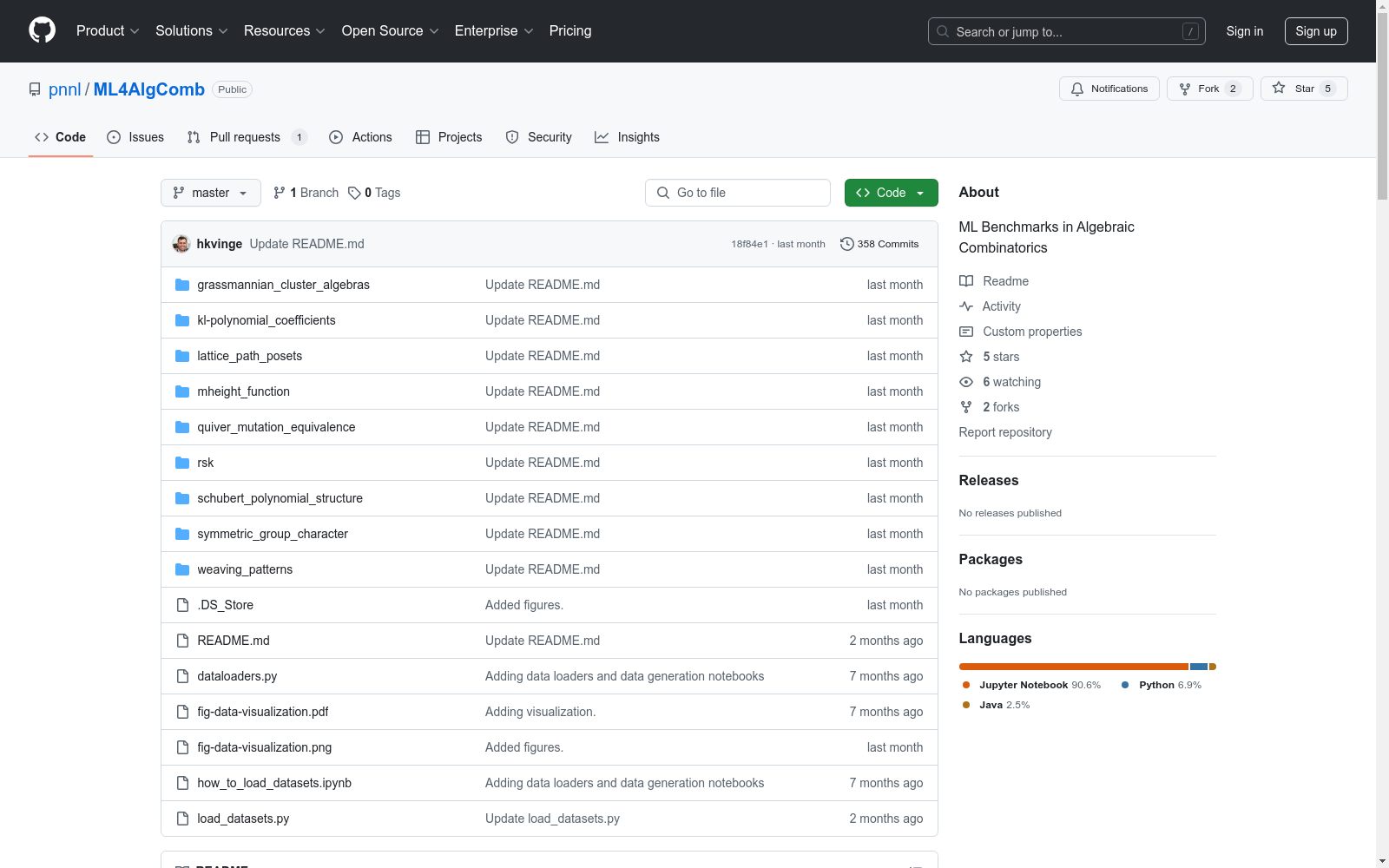The height and width of the screenshot is (868, 1389).
Task: Open fig-data-visualization.png file
Action: click(265, 747)
